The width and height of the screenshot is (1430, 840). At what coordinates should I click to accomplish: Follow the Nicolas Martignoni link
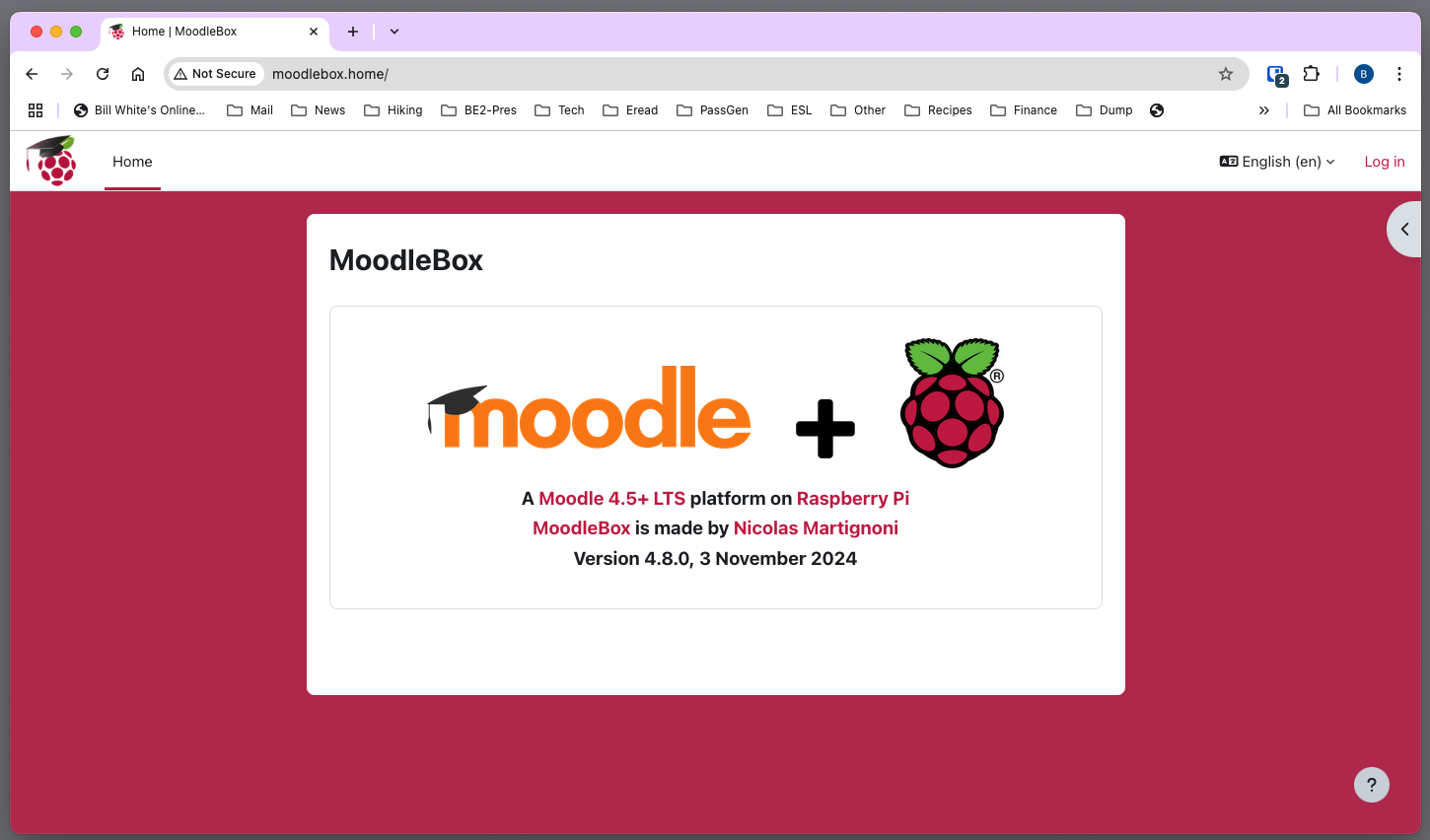(x=816, y=528)
